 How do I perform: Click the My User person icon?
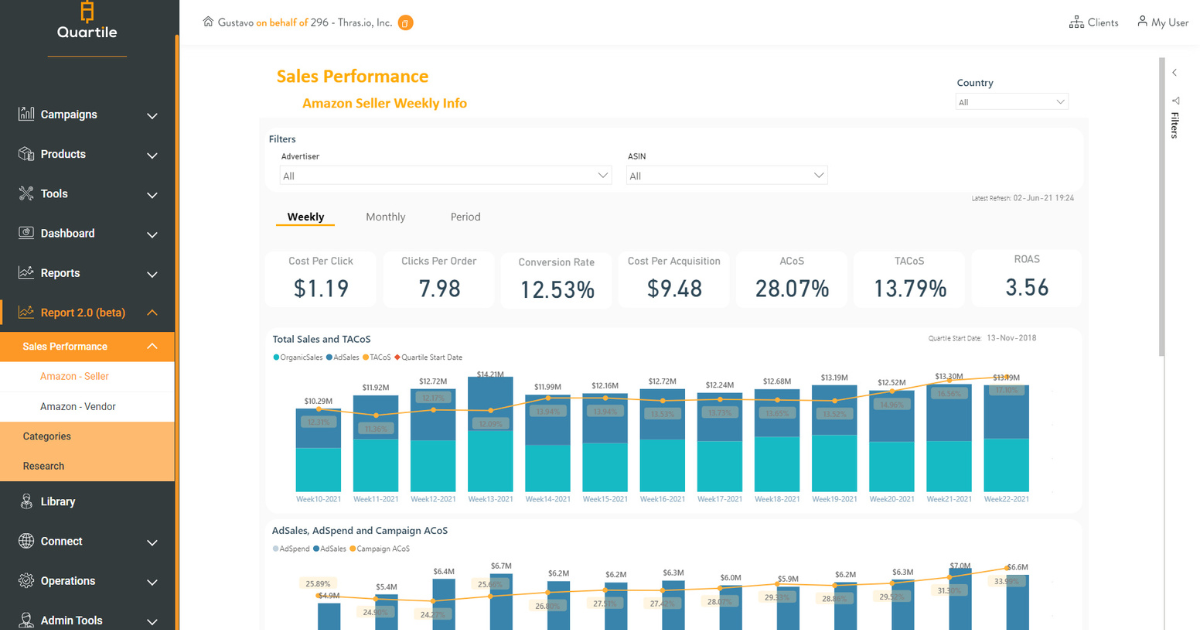pos(1142,21)
